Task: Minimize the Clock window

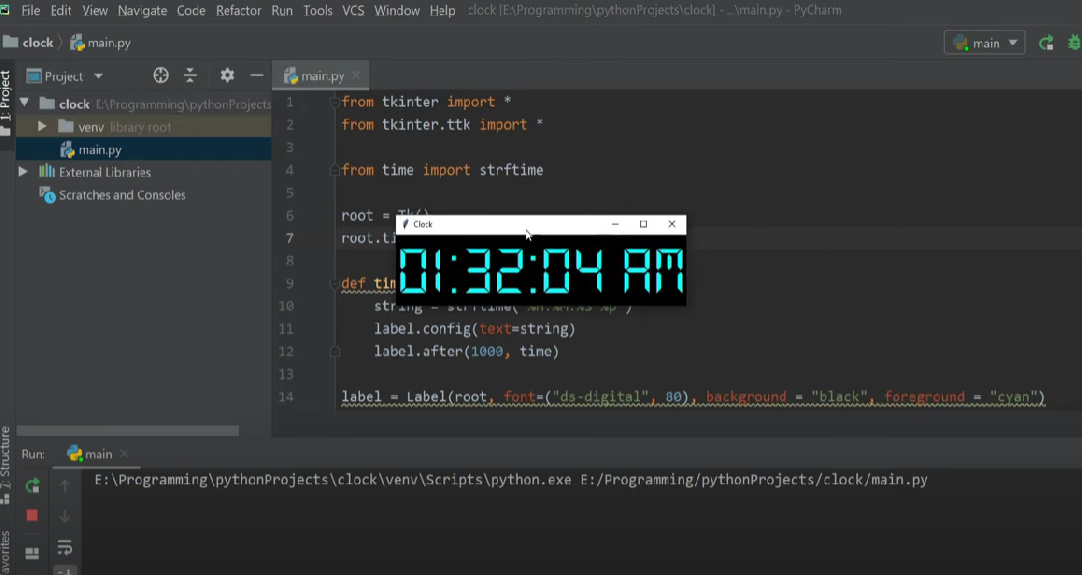Action: (x=615, y=224)
